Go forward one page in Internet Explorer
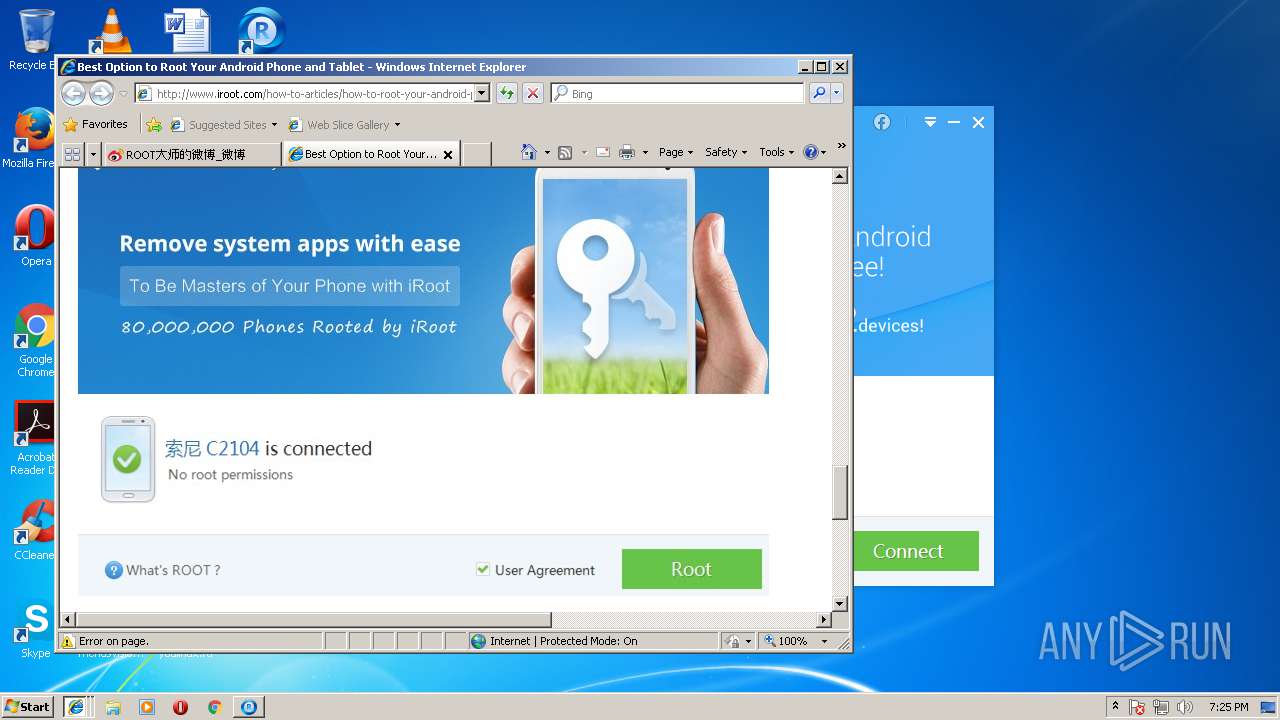The height and width of the screenshot is (720, 1280). click(x=101, y=93)
